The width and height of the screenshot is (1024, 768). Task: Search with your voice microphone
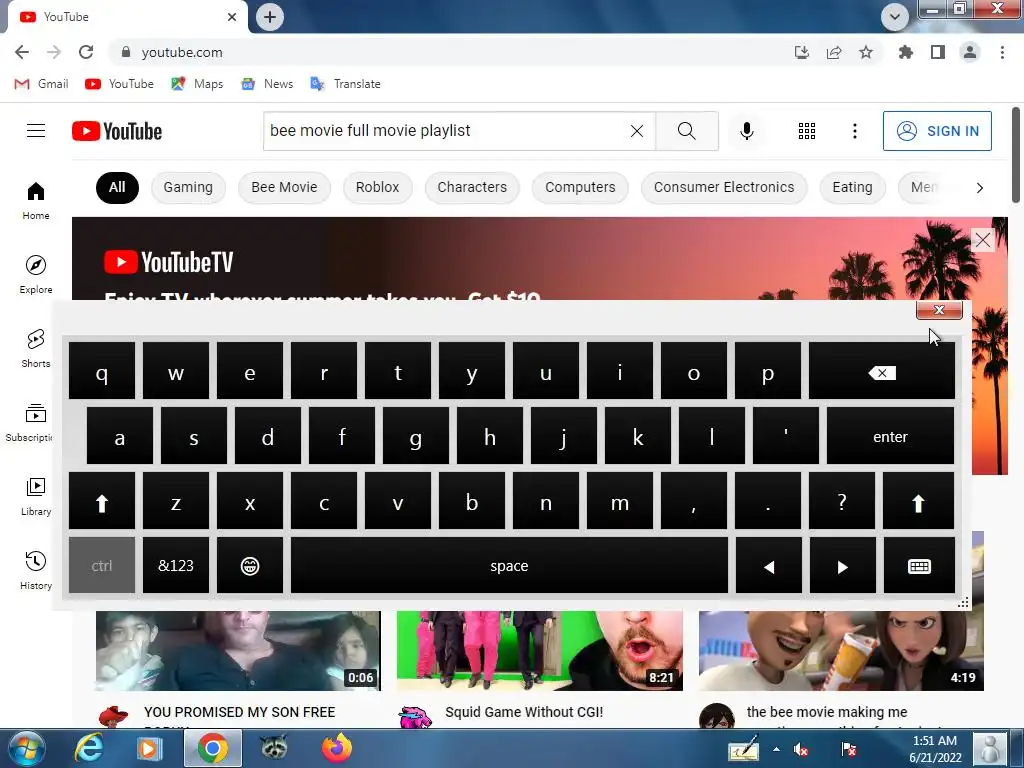click(x=746, y=131)
